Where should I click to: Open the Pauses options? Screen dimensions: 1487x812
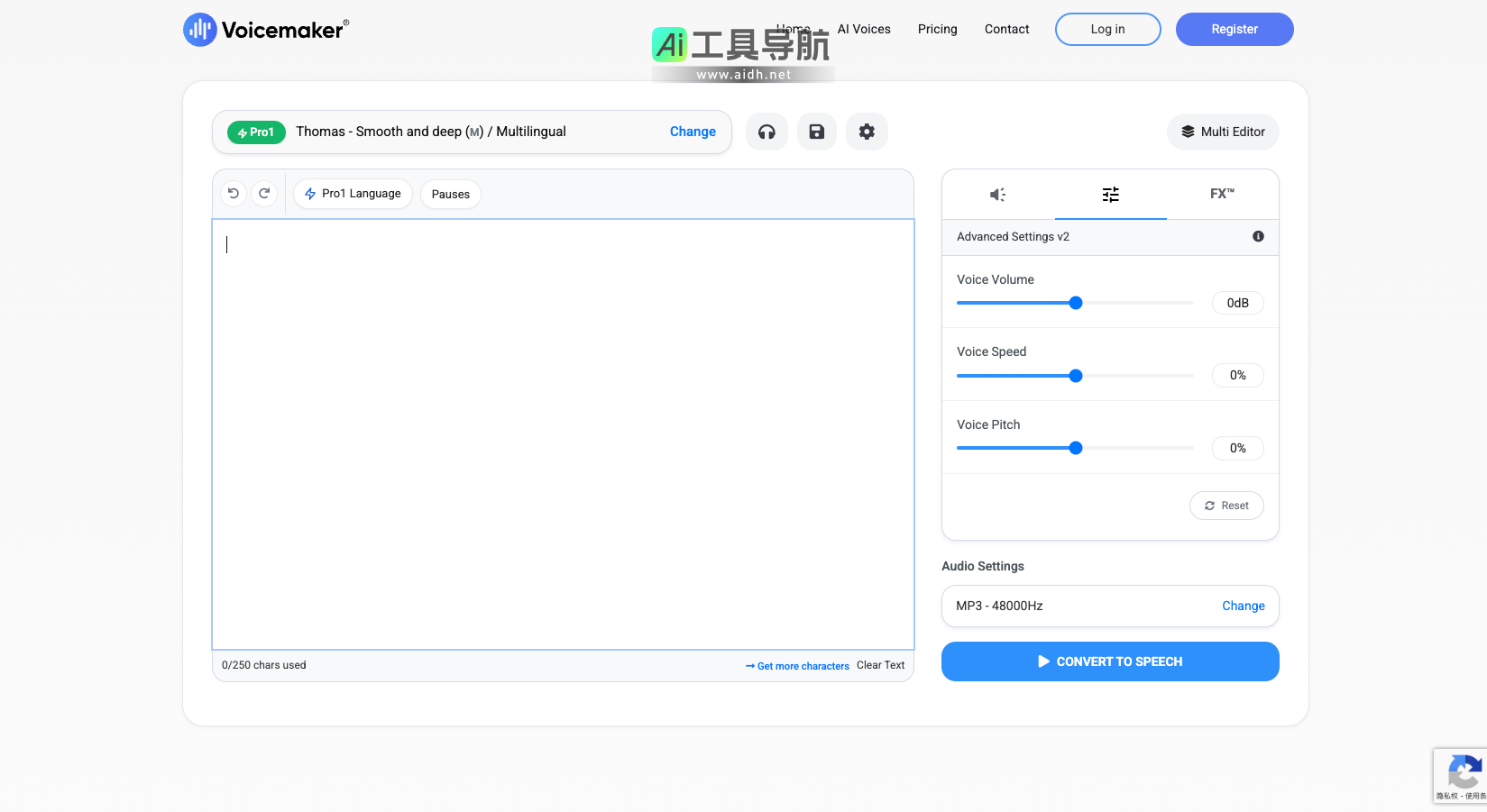(450, 194)
